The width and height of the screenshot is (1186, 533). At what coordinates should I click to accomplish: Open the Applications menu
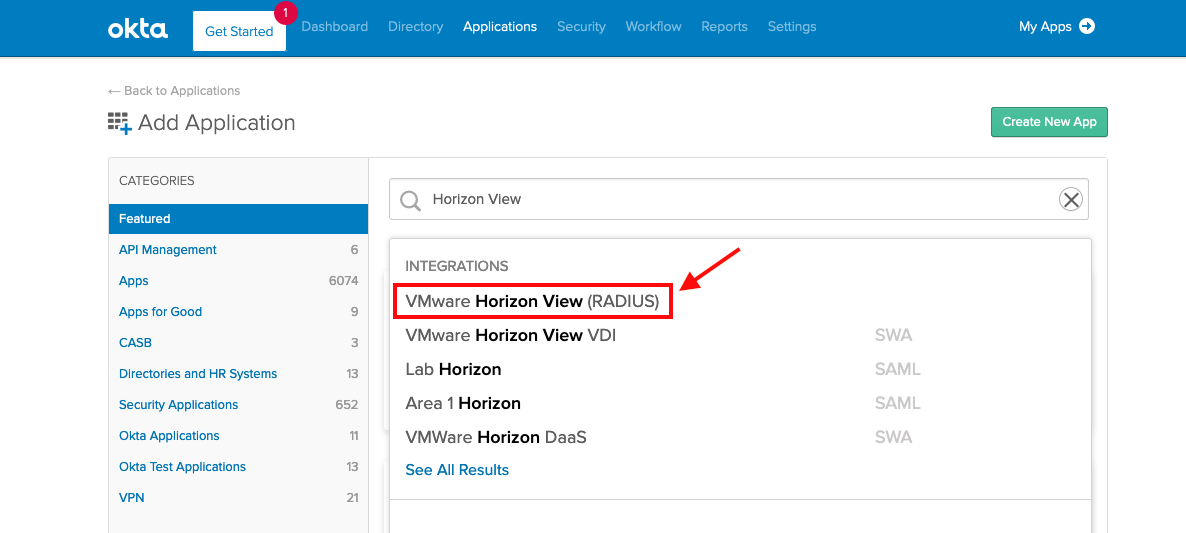pos(500,26)
